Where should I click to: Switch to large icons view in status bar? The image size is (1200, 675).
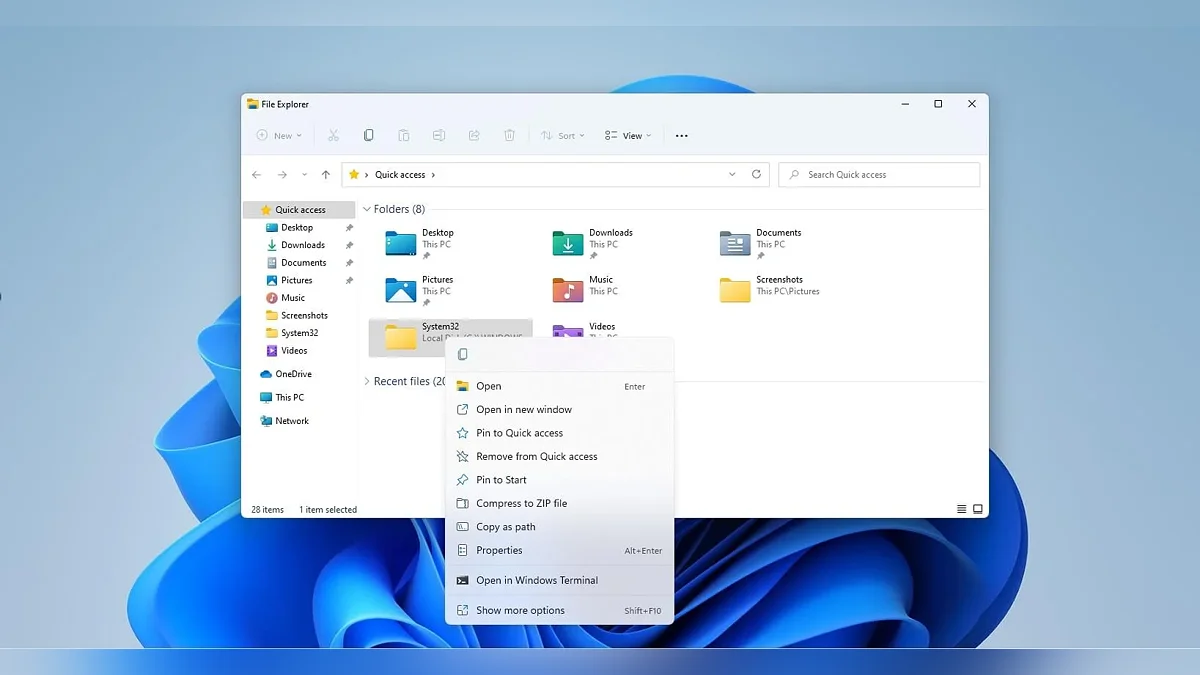point(978,509)
